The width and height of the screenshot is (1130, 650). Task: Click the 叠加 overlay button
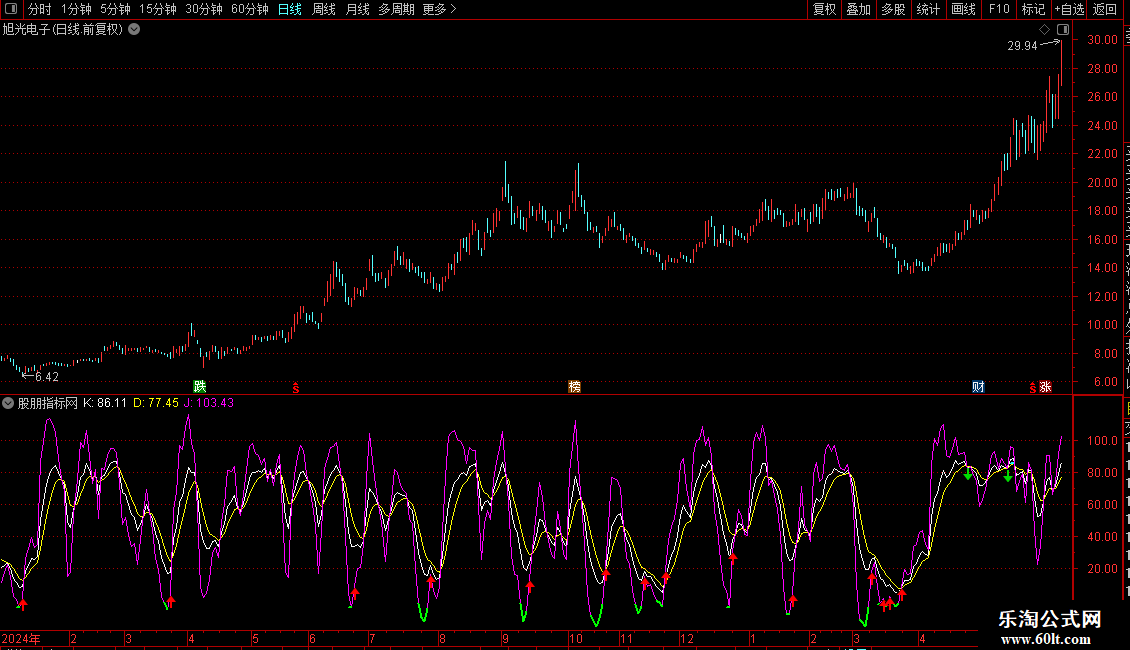tap(858, 9)
